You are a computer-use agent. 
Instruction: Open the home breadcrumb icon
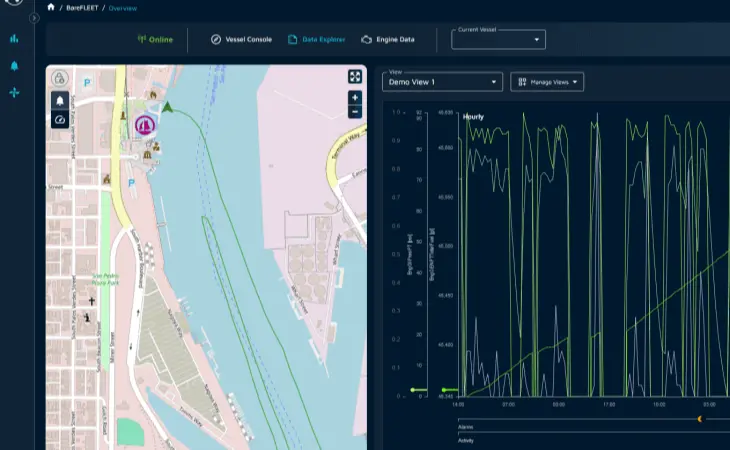tap(51, 7)
